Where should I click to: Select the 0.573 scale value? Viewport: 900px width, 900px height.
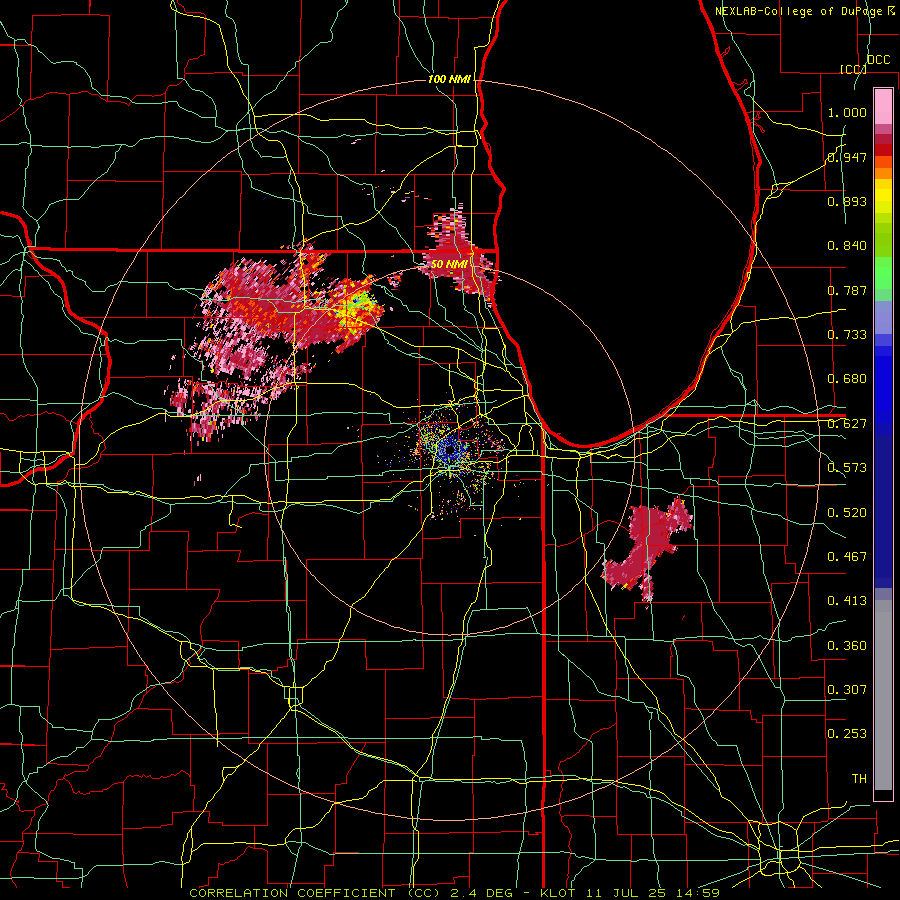(847, 468)
